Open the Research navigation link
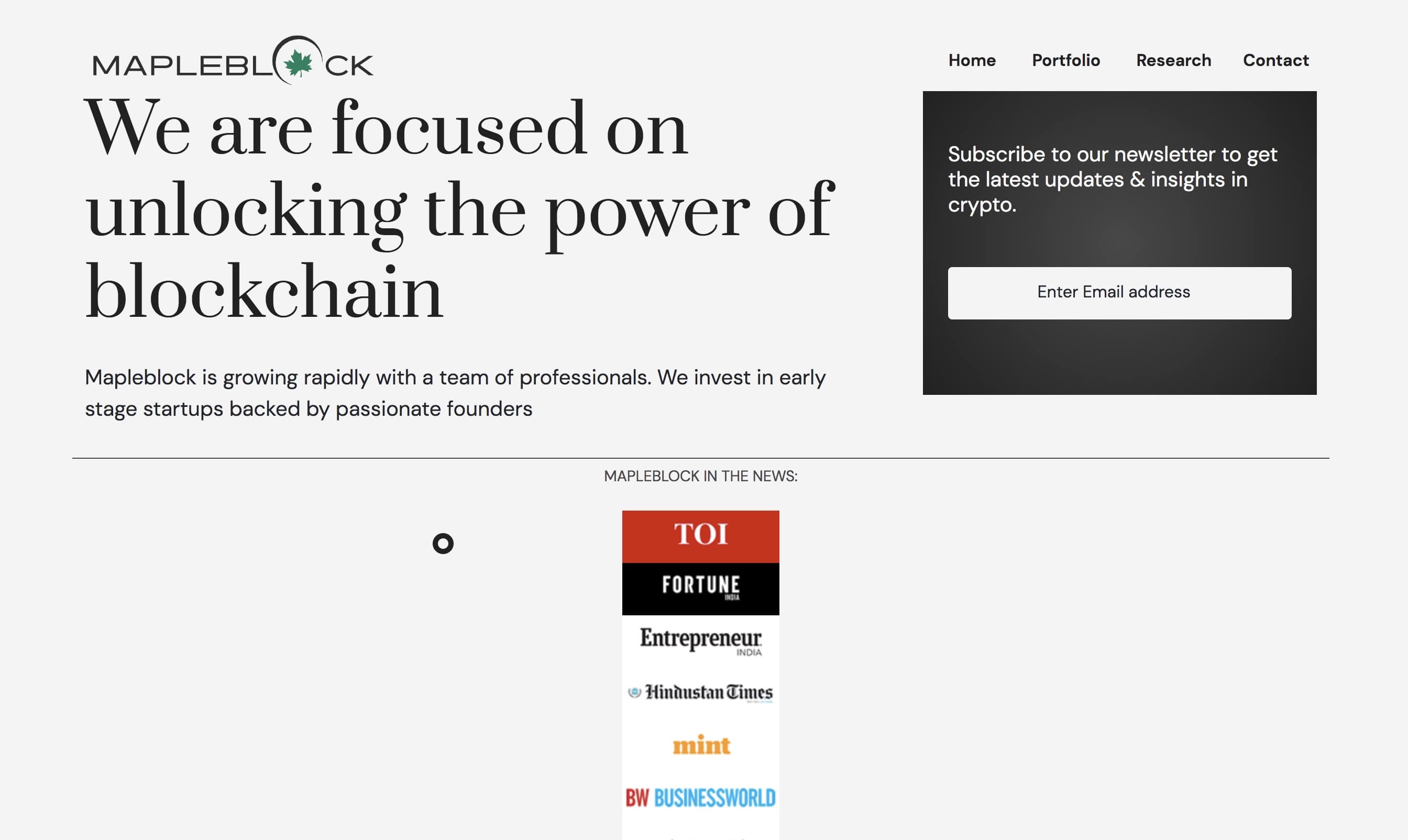The image size is (1408, 840). tap(1173, 60)
